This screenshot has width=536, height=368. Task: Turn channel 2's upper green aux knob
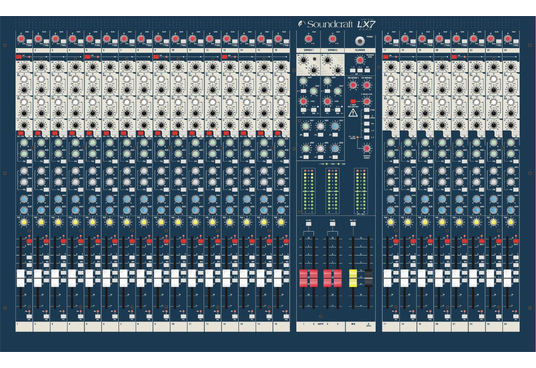click(41, 142)
